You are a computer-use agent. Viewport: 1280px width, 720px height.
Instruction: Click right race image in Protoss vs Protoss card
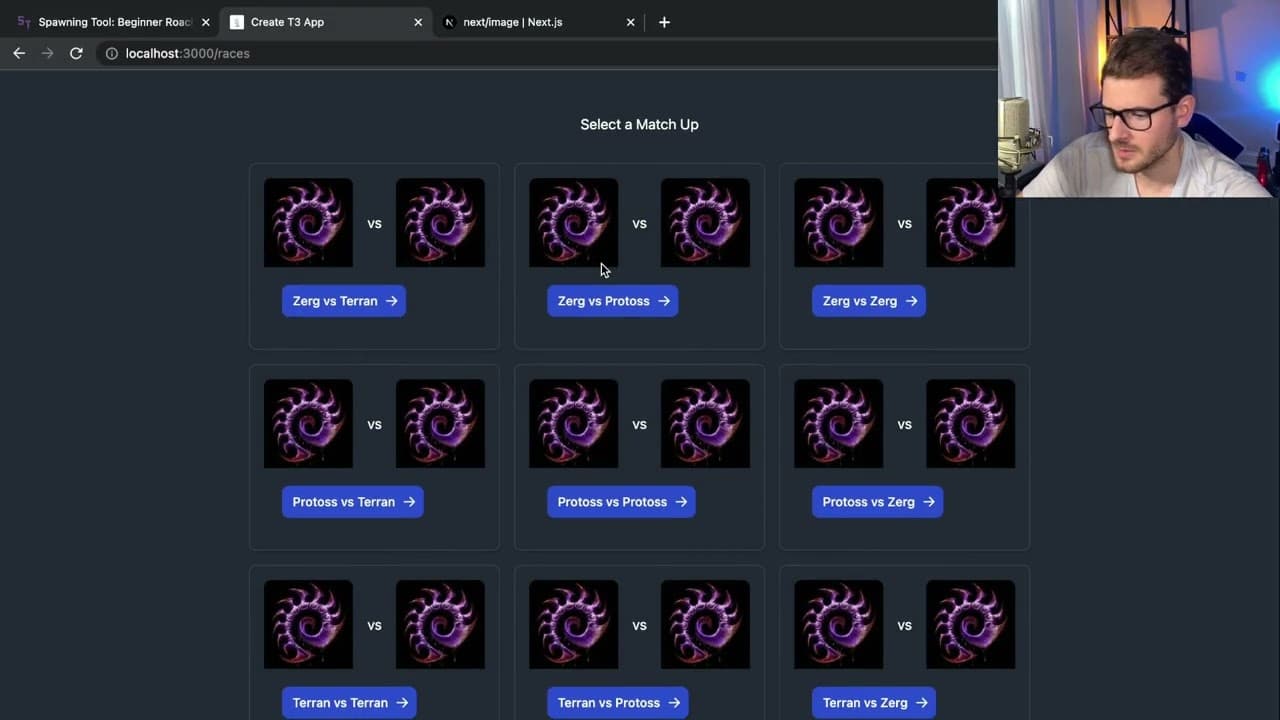705,424
